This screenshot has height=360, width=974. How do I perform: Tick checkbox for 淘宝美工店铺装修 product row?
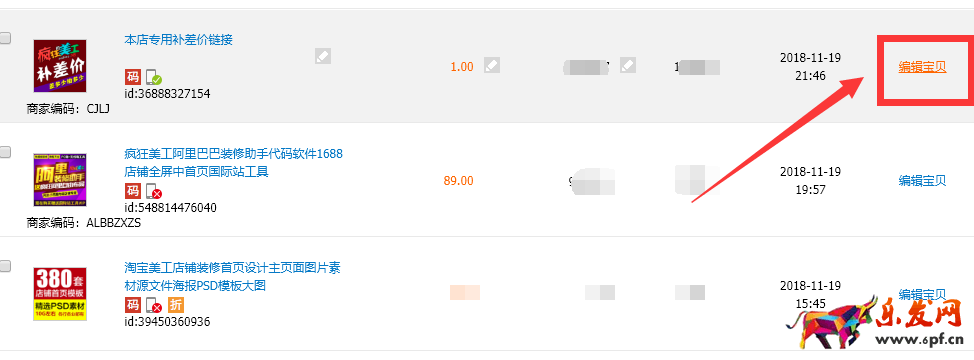(5, 266)
